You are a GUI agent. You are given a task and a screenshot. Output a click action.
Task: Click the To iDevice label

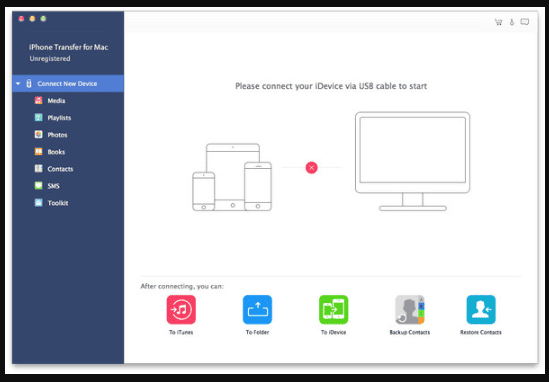(333, 332)
